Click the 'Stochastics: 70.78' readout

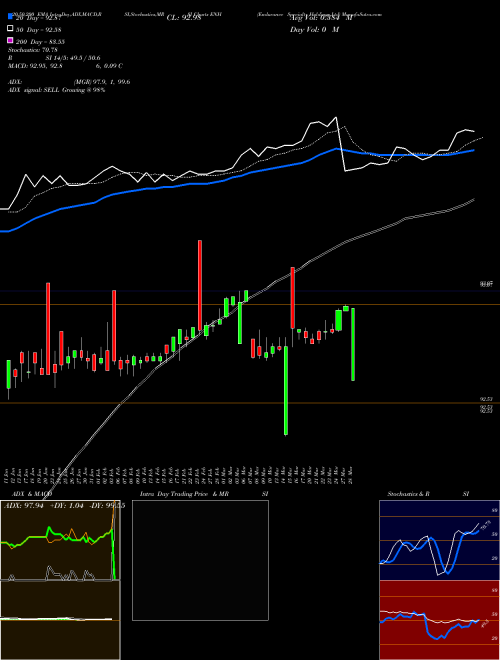click(33, 50)
